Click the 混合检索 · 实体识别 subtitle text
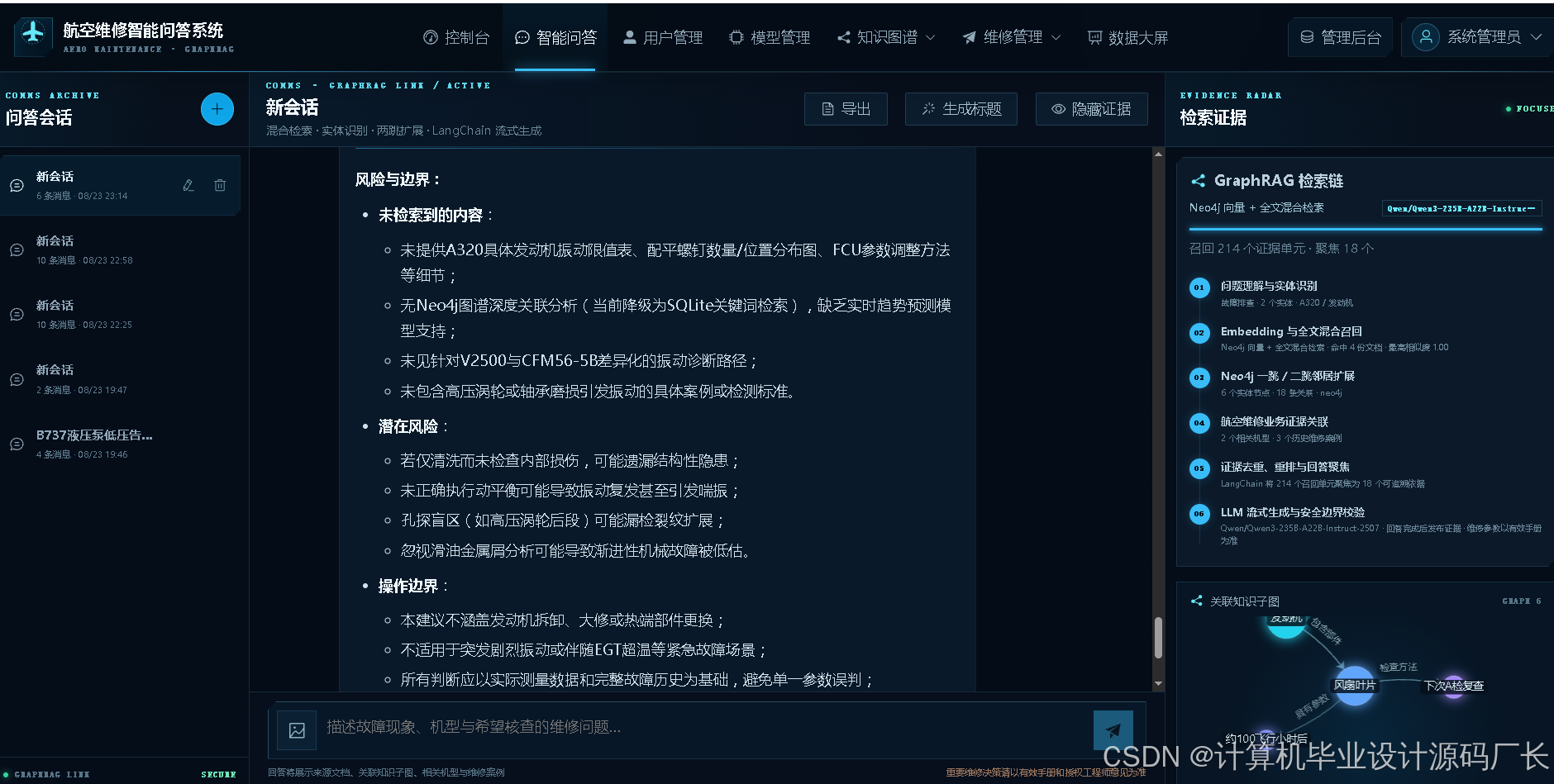 click(x=403, y=131)
